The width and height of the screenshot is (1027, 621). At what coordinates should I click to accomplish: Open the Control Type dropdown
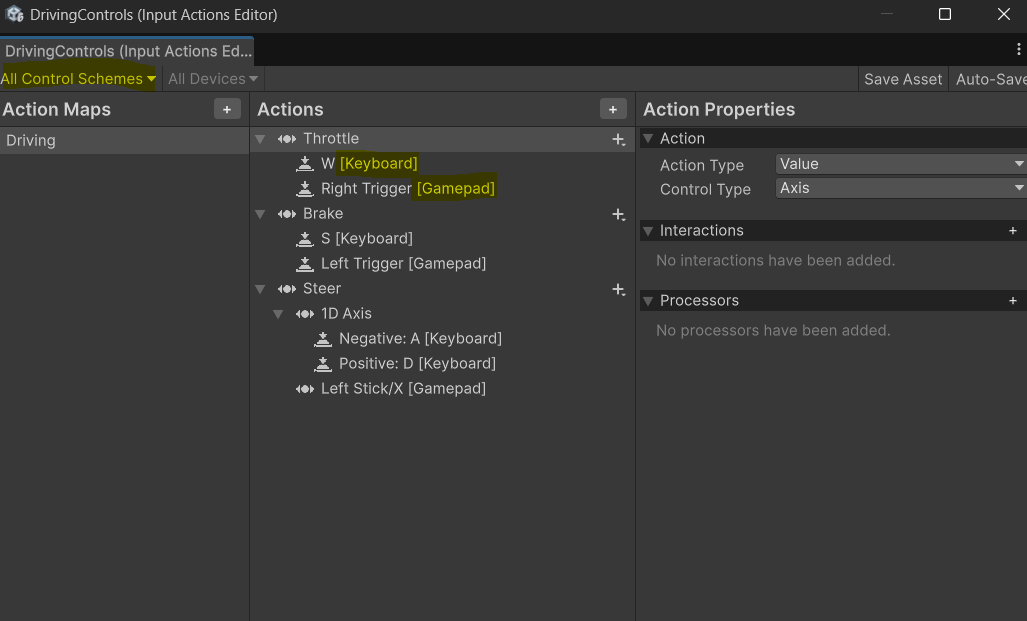click(900, 188)
